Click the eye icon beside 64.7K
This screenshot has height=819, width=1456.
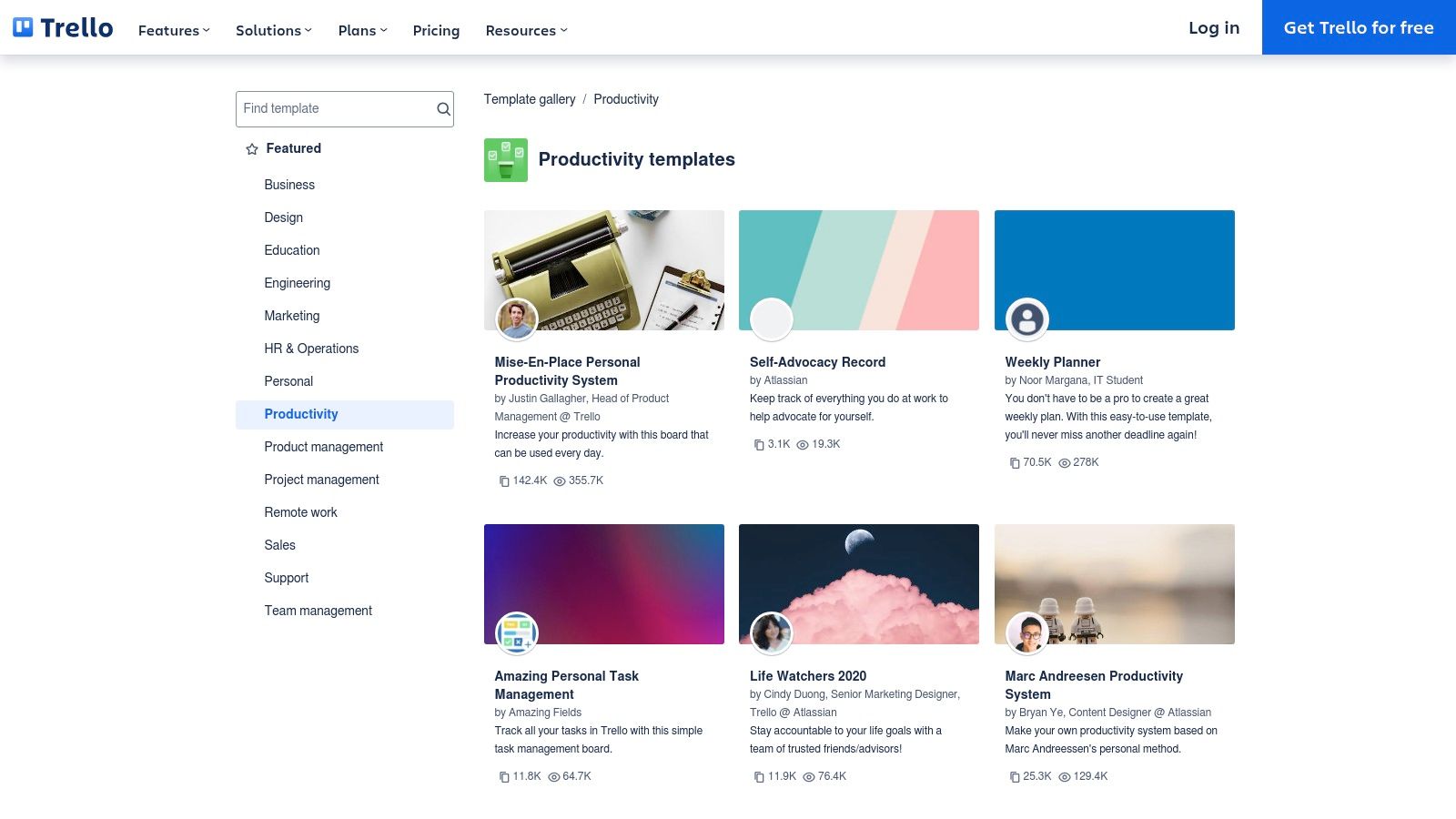pos(553,777)
